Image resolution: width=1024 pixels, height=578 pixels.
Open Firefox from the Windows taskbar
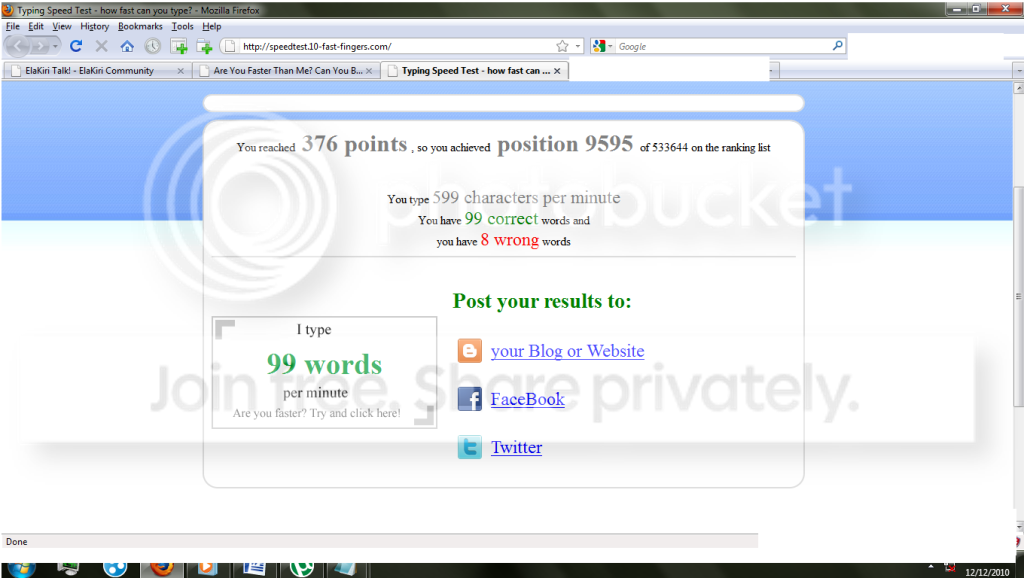coord(161,567)
